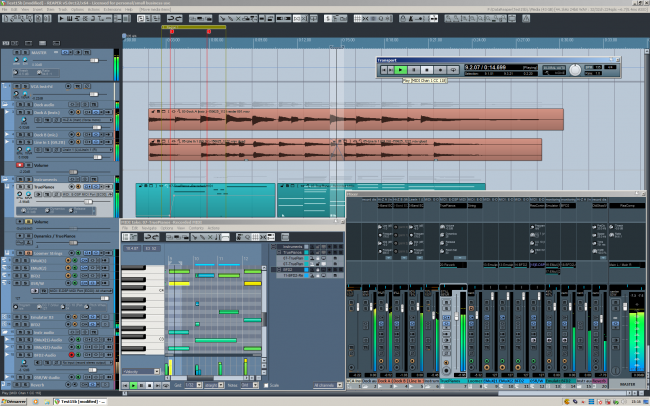Stop playback in the Transport window
This screenshot has width=650, height=406.
(427, 70)
